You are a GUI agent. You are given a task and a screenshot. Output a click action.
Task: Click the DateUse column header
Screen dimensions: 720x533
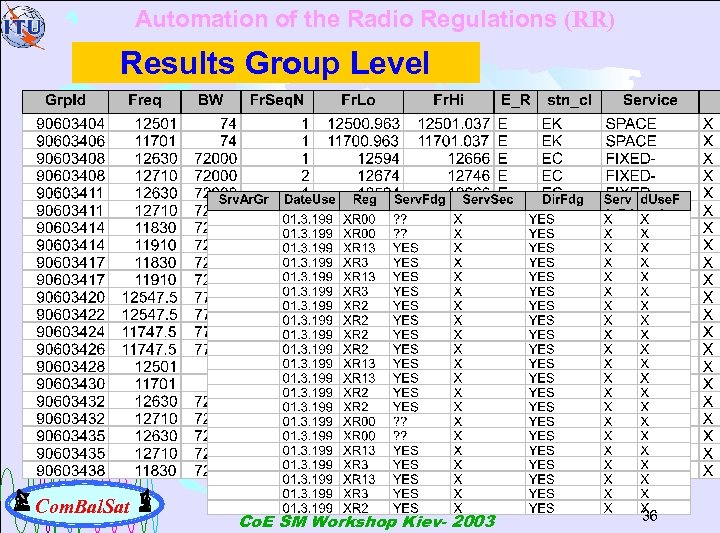310,200
